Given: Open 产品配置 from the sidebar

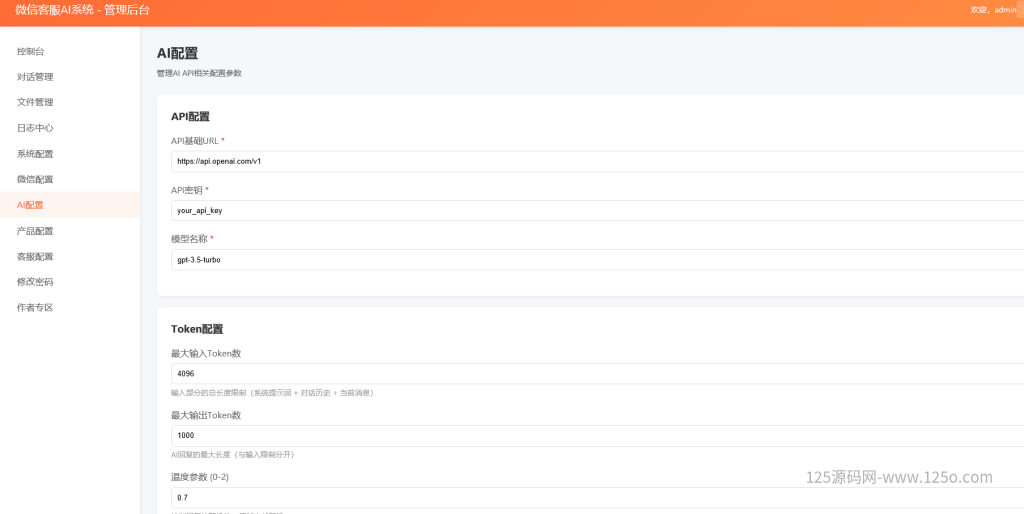Looking at the screenshot, I should point(35,231).
